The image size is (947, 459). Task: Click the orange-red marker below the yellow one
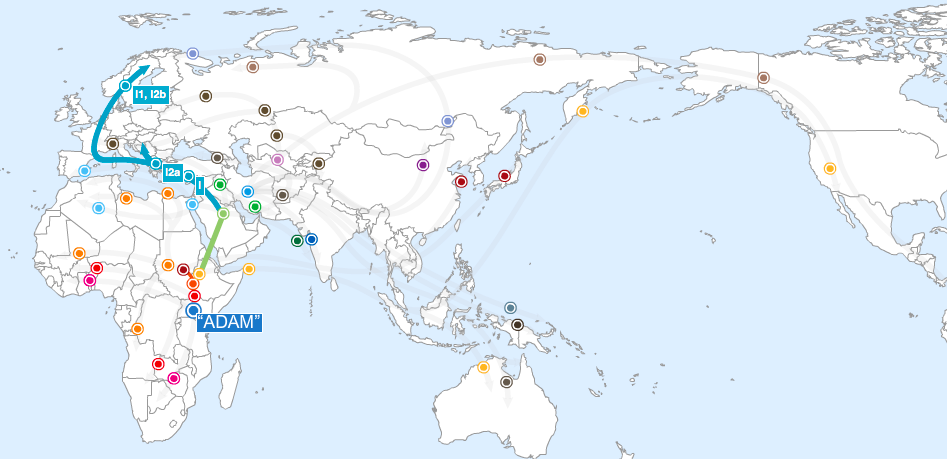(x=193, y=284)
